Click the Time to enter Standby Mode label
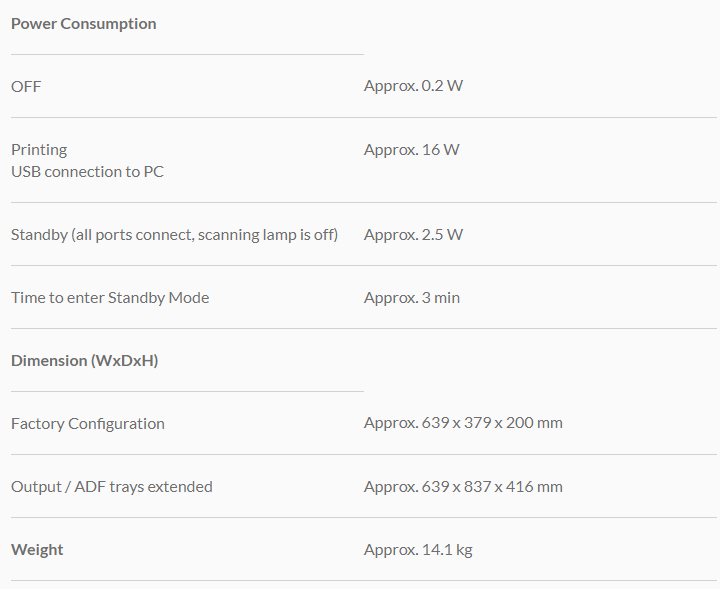 click(110, 298)
